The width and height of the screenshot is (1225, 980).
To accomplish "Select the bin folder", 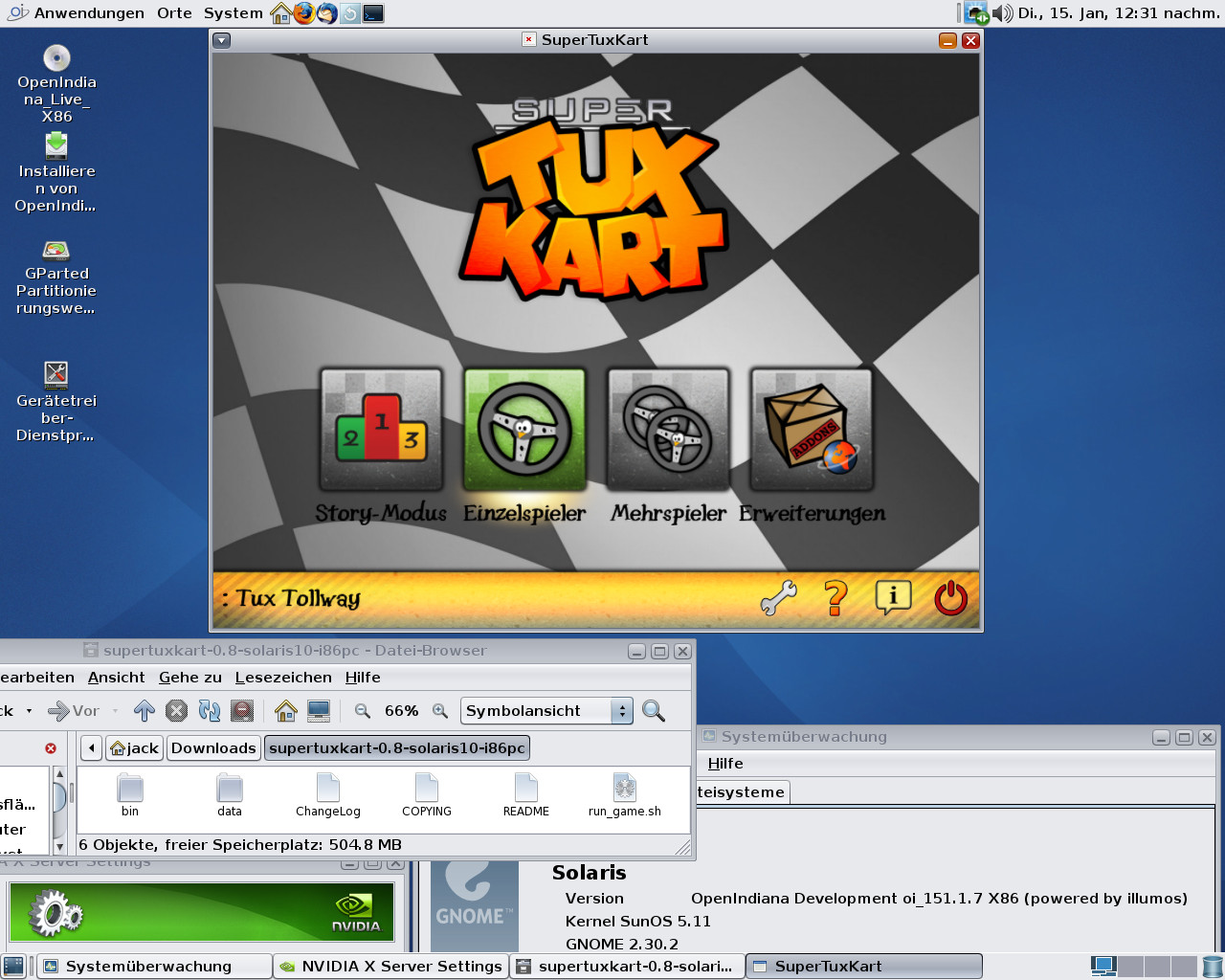I will pos(130,796).
